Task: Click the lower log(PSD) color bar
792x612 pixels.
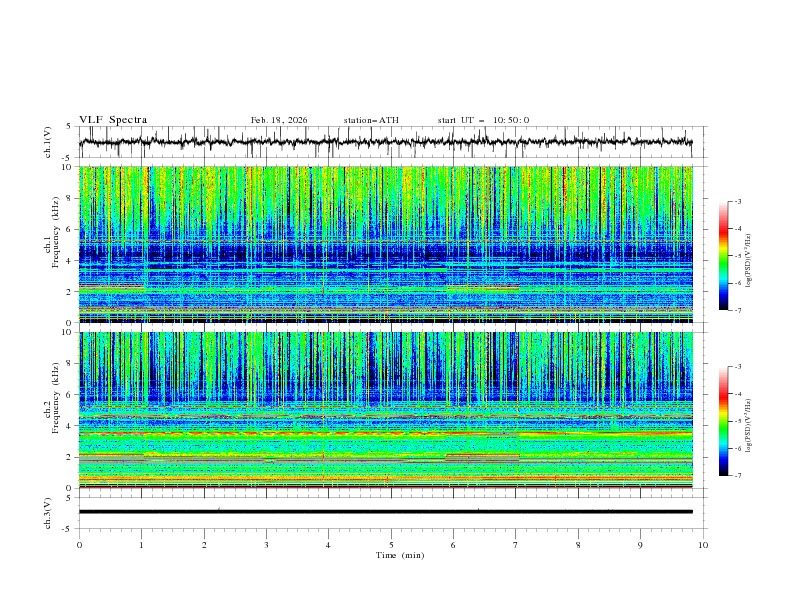Action: point(723,421)
